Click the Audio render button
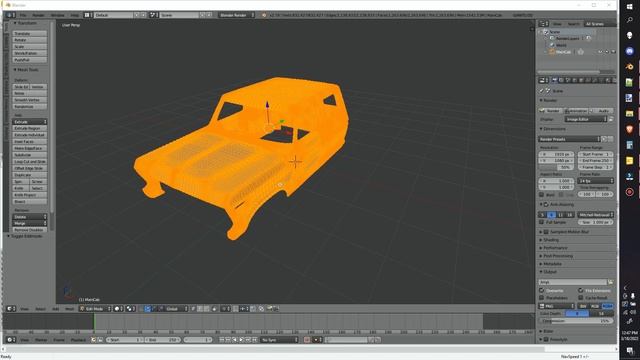Image resolution: width=640 pixels, height=360 pixels. tap(601, 111)
